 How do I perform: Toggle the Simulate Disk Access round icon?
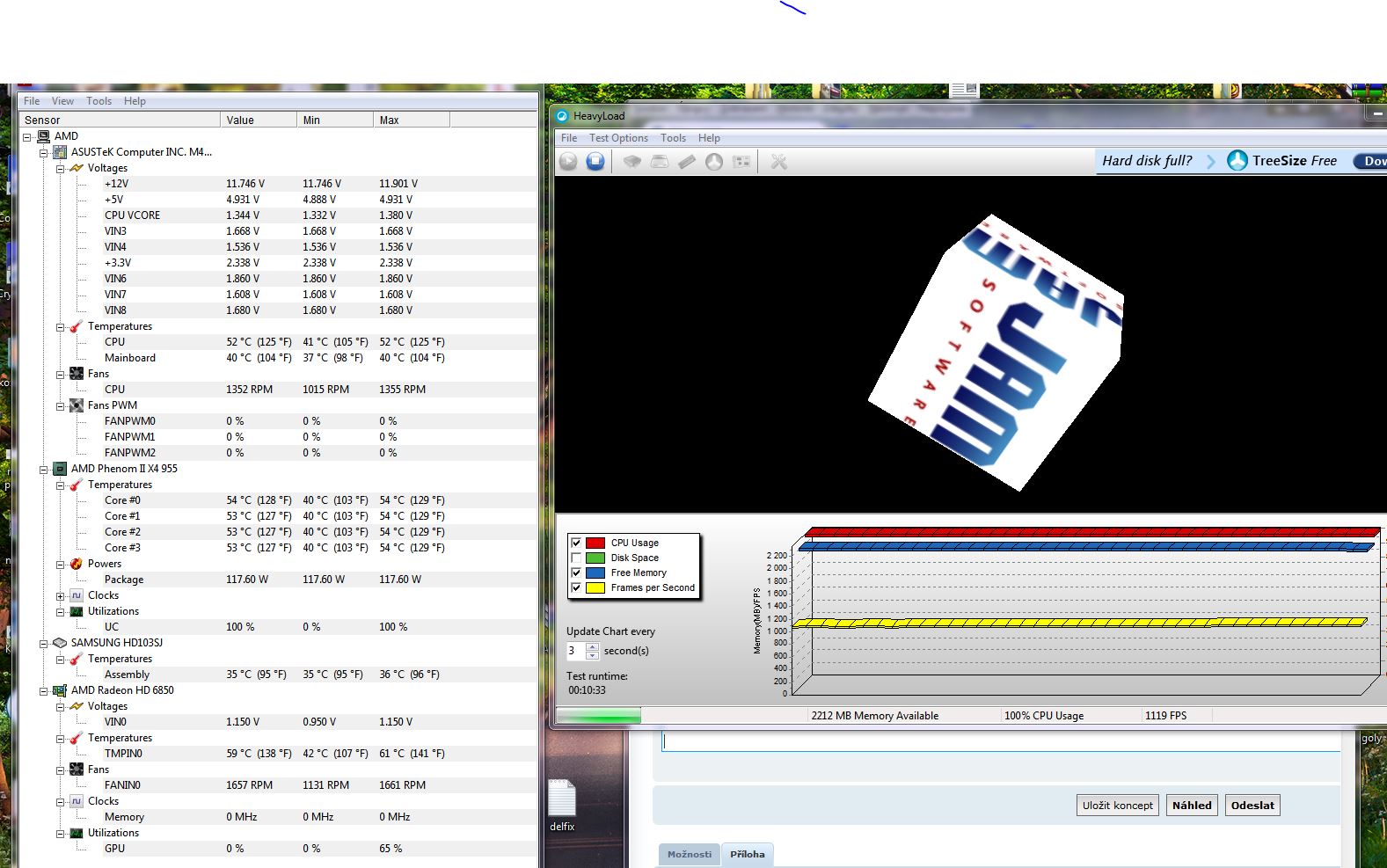[714, 162]
